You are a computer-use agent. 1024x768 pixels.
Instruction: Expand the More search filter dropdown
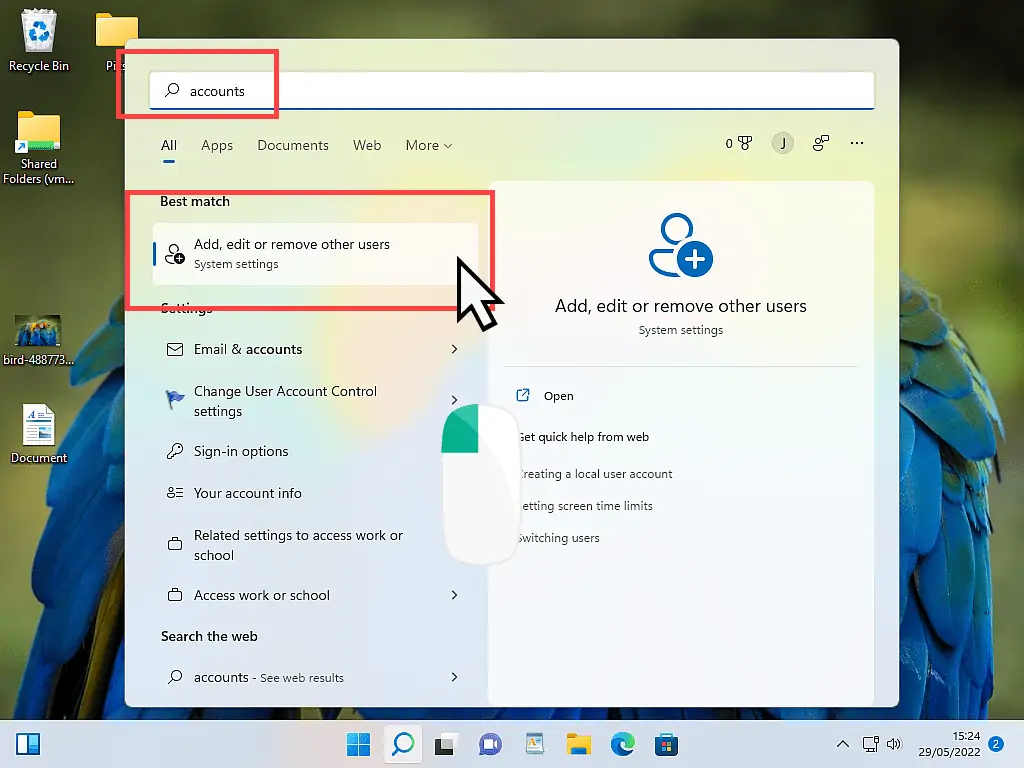tap(428, 145)
